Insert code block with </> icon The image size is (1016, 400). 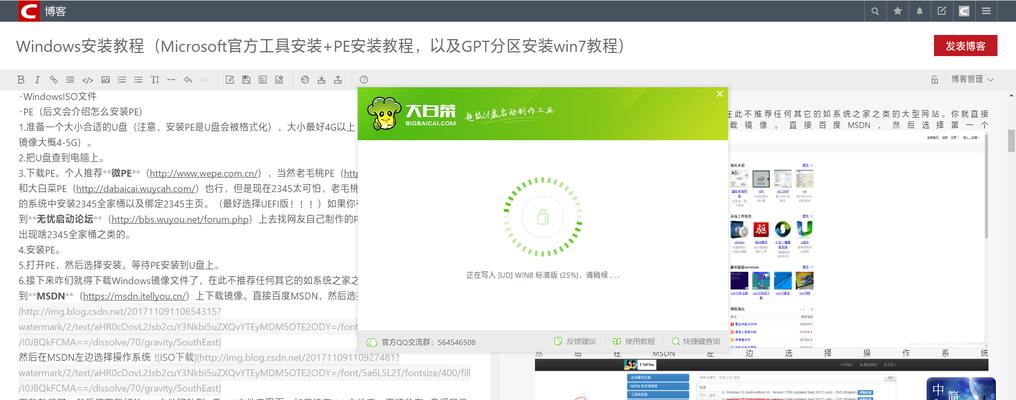point(87,80)
